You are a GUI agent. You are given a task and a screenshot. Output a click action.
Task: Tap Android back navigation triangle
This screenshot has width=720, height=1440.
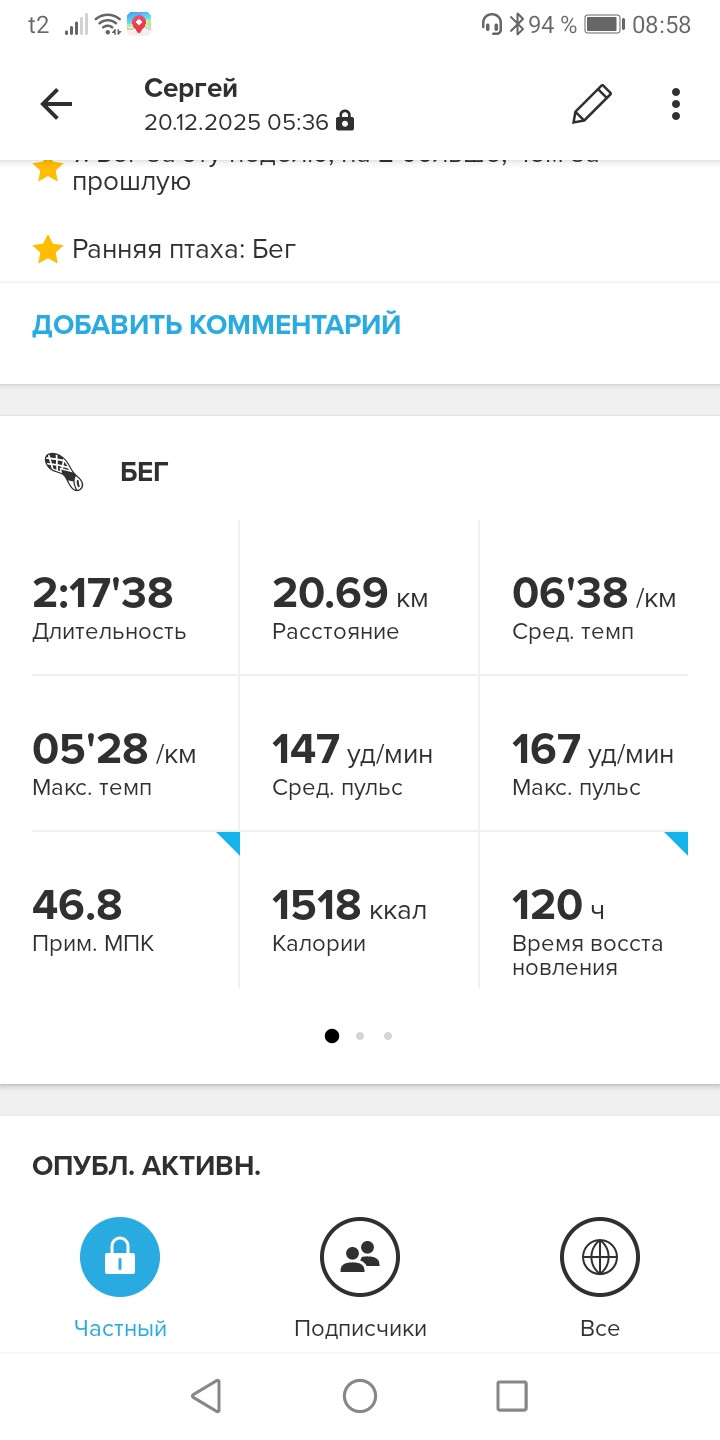pyautogui.click(x=206, y=1396)
